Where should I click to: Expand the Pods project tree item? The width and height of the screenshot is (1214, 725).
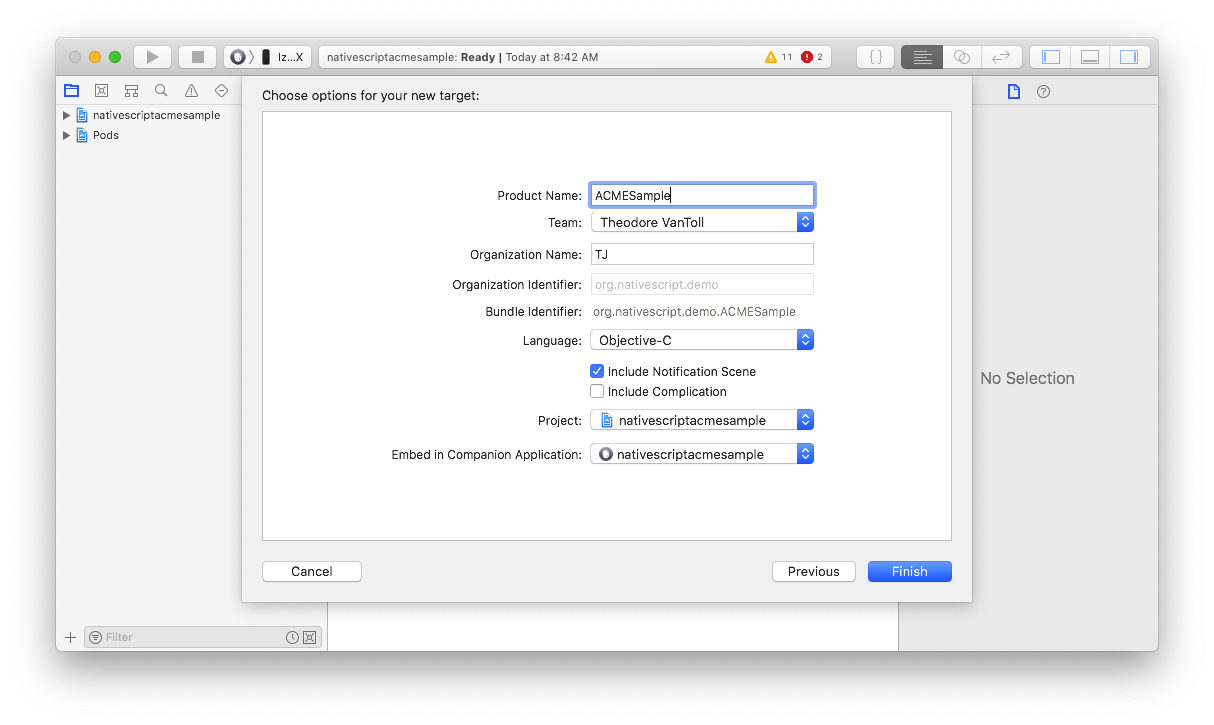tap(67, 135)
